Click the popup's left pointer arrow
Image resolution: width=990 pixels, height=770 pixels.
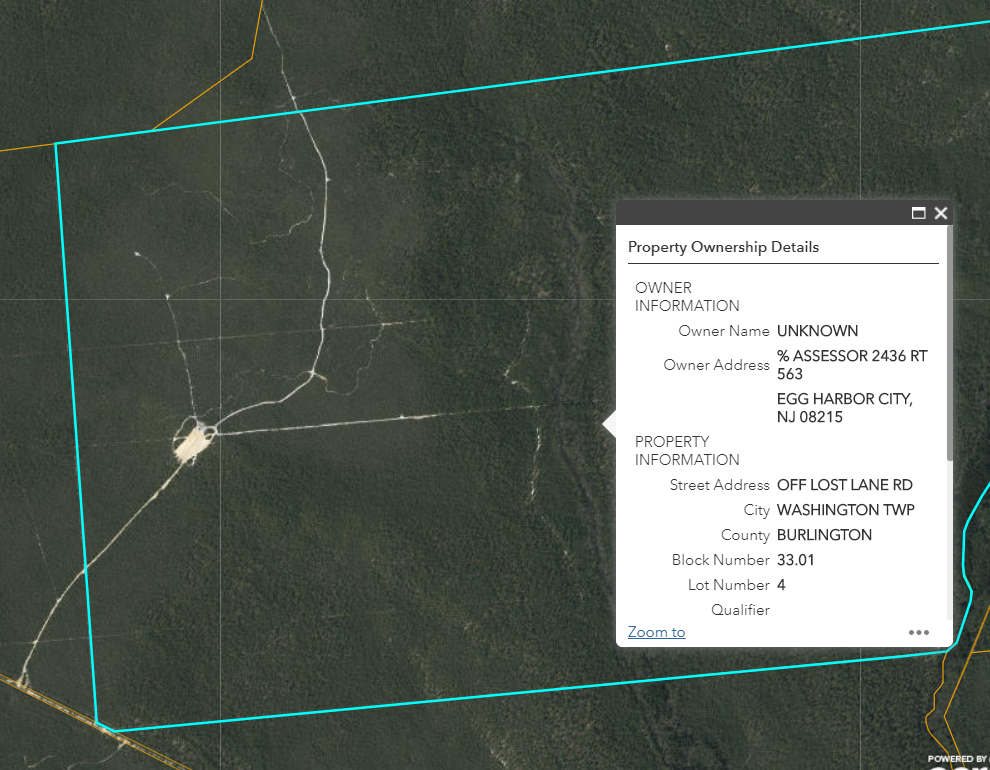[609, 424]
